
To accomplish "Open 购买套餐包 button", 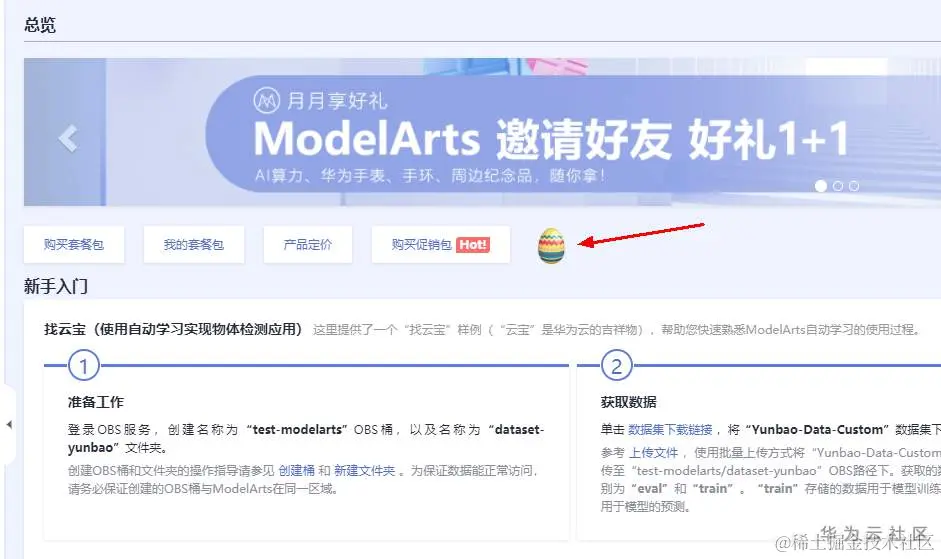I will [x=74, y=244].
